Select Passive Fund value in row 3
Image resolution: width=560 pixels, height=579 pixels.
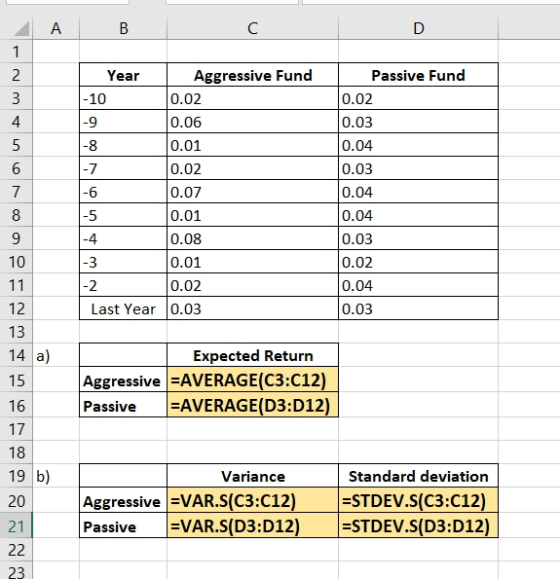pos(418,98)
